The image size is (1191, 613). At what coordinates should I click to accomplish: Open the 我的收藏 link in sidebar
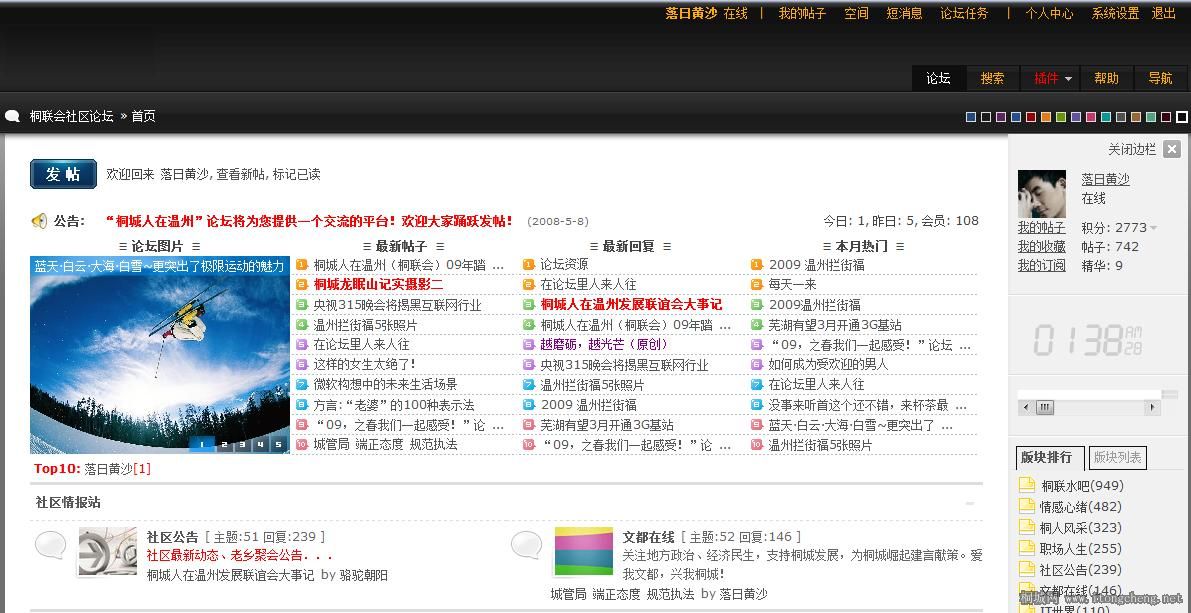[1041, 246]
